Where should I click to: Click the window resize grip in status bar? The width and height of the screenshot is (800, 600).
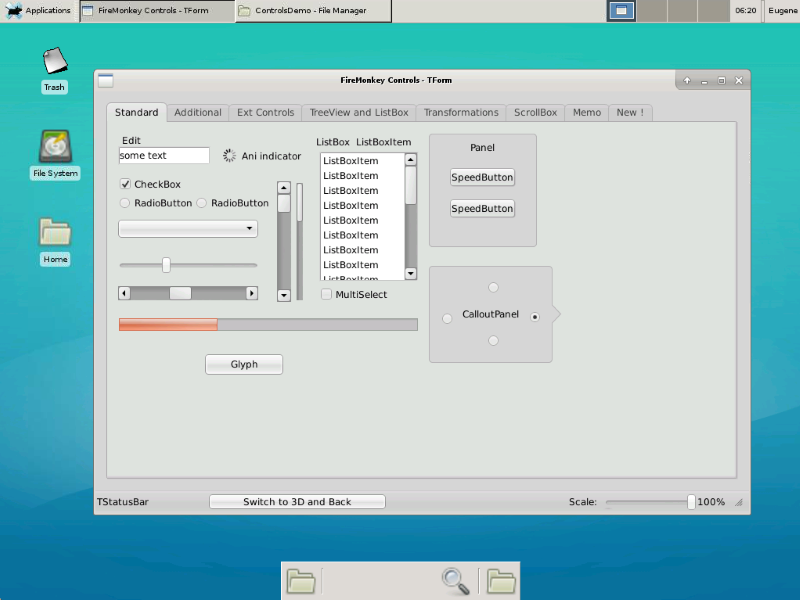coord(739,502)
